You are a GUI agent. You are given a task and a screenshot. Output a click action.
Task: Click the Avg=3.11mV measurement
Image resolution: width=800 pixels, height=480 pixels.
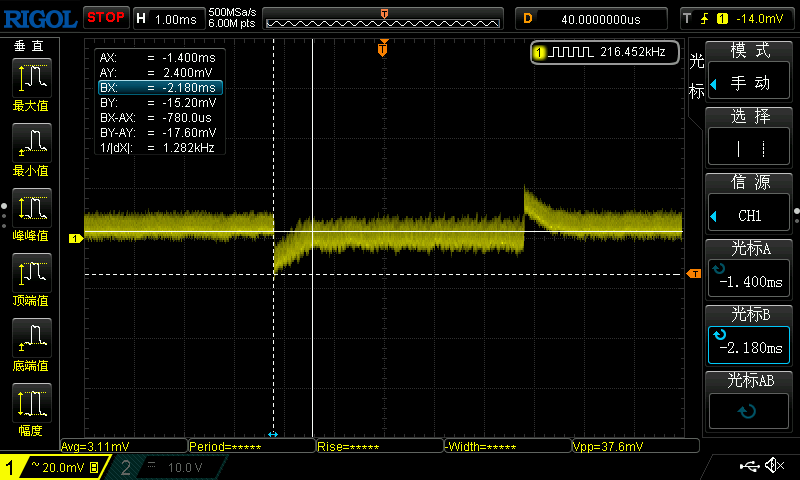coord(123,447)
